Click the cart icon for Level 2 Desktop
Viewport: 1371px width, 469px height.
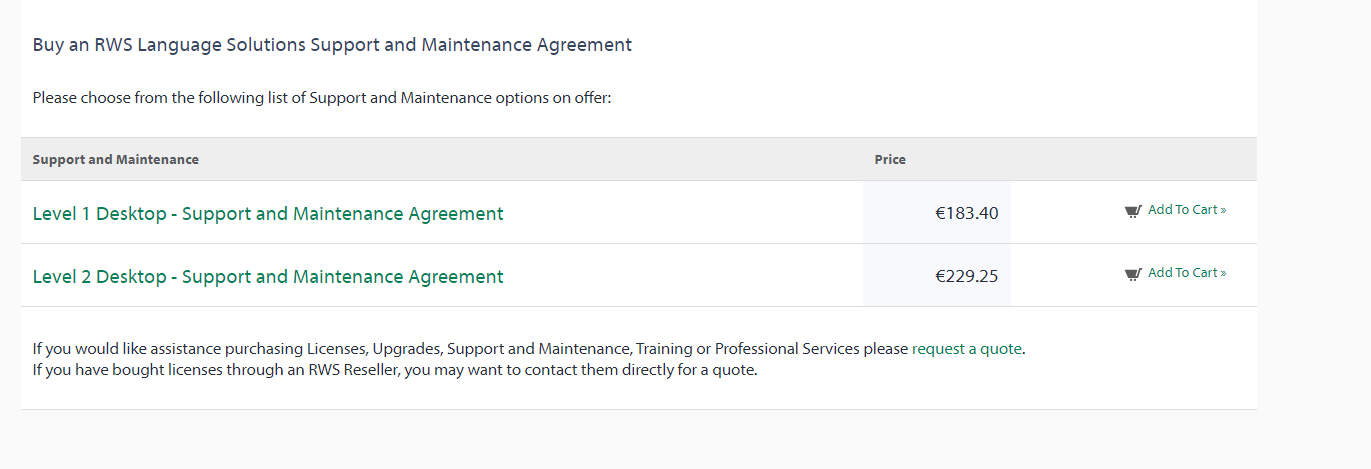tap(1133, 274)
